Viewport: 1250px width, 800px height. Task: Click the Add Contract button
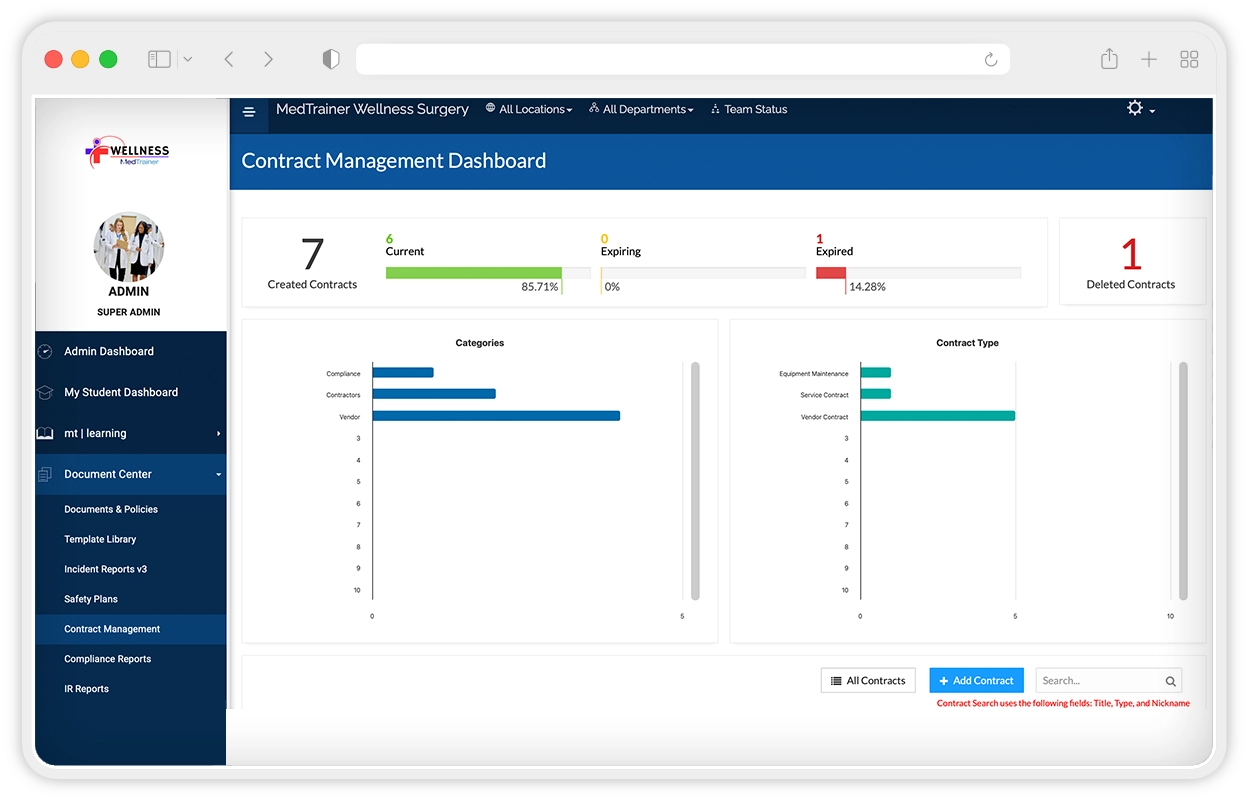[x=976, y=680]
